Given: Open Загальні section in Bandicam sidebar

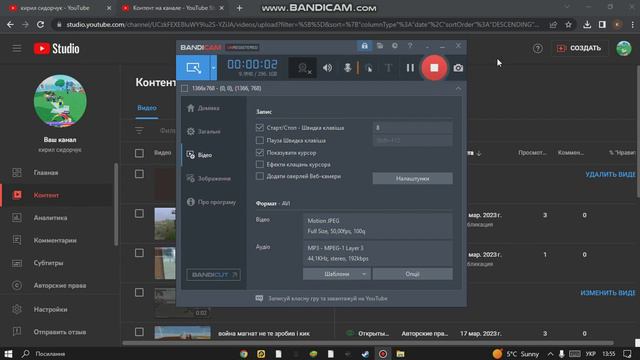Looking at the screenshot, I should click(204, 131).
